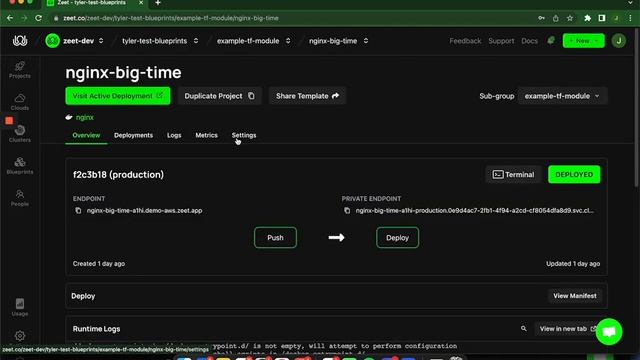Screen dimensions: 640x360
Task: Click Share Template button
Action: pos(307,96)
